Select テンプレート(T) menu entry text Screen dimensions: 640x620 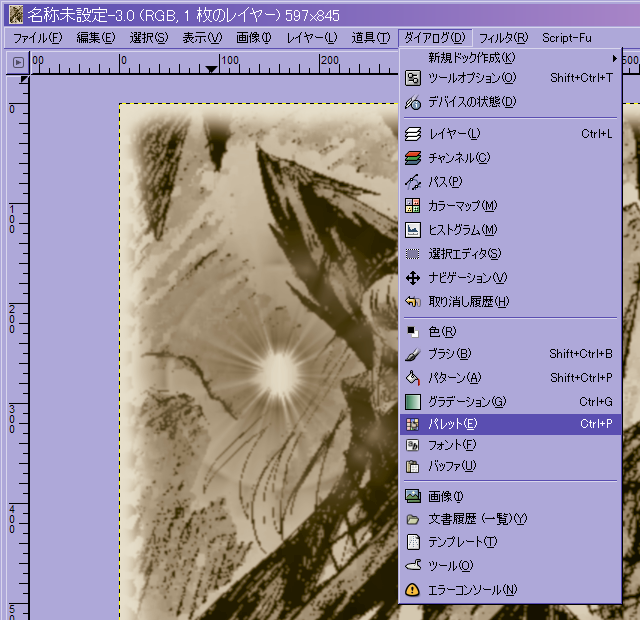point(463,542)
